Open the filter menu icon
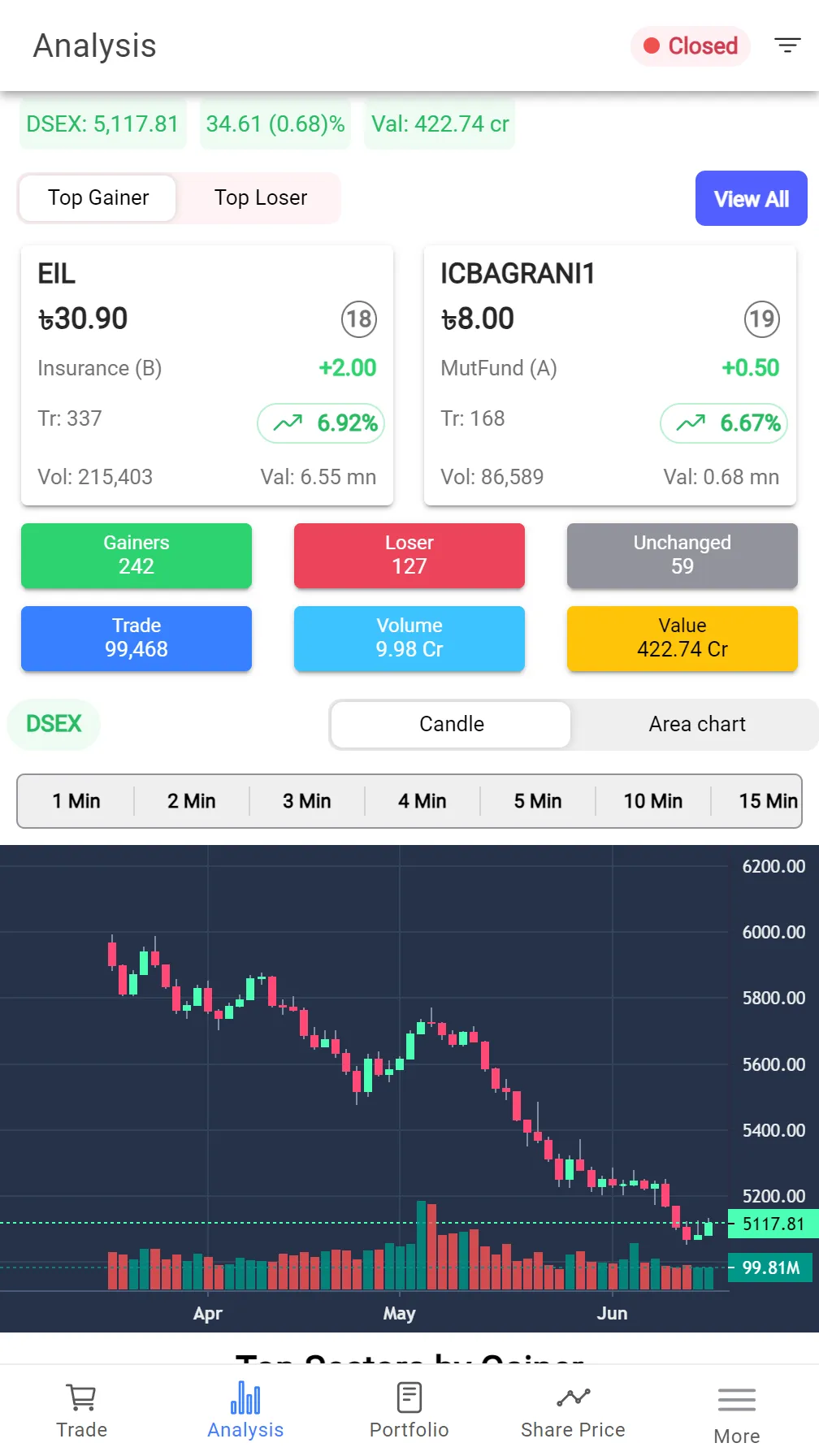 click(x=787, y=45)
